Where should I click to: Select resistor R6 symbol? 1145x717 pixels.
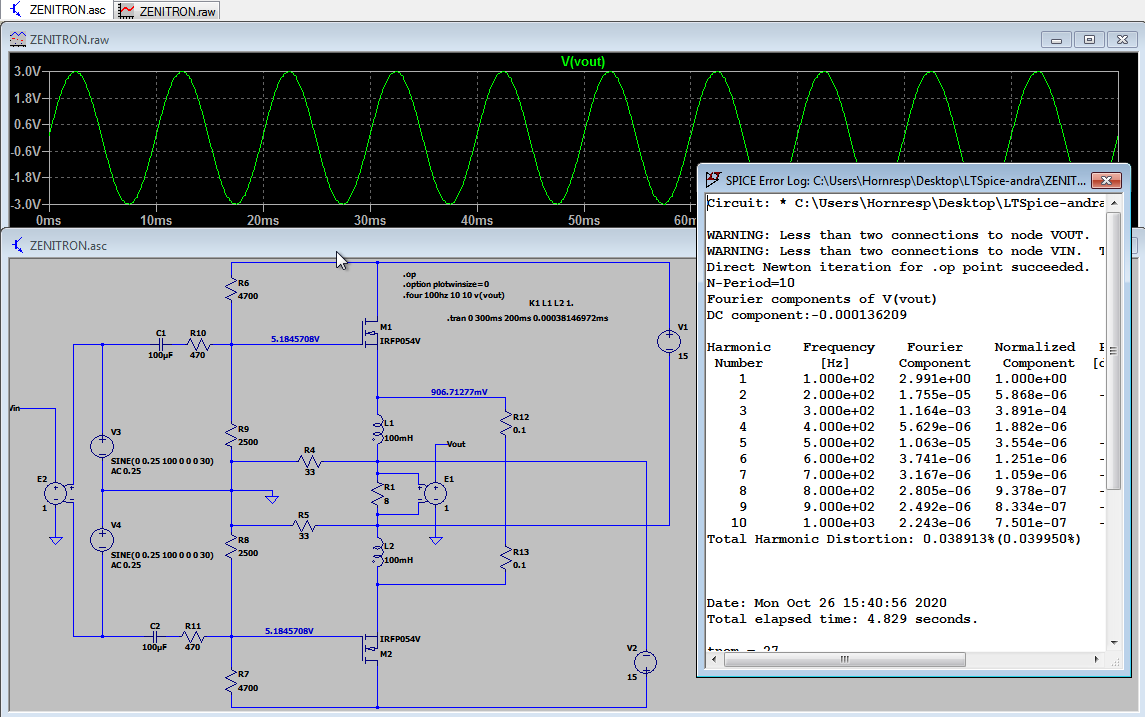(231, 289)
